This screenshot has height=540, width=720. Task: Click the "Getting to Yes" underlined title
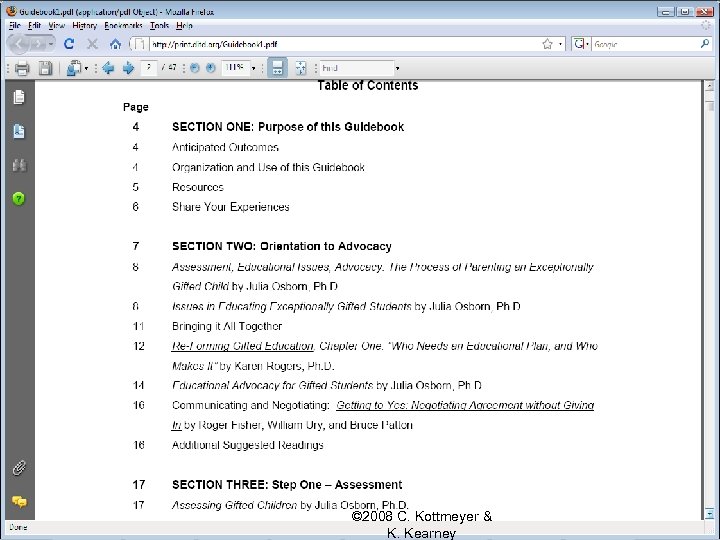pyautogui.click(x=465, y=405)
